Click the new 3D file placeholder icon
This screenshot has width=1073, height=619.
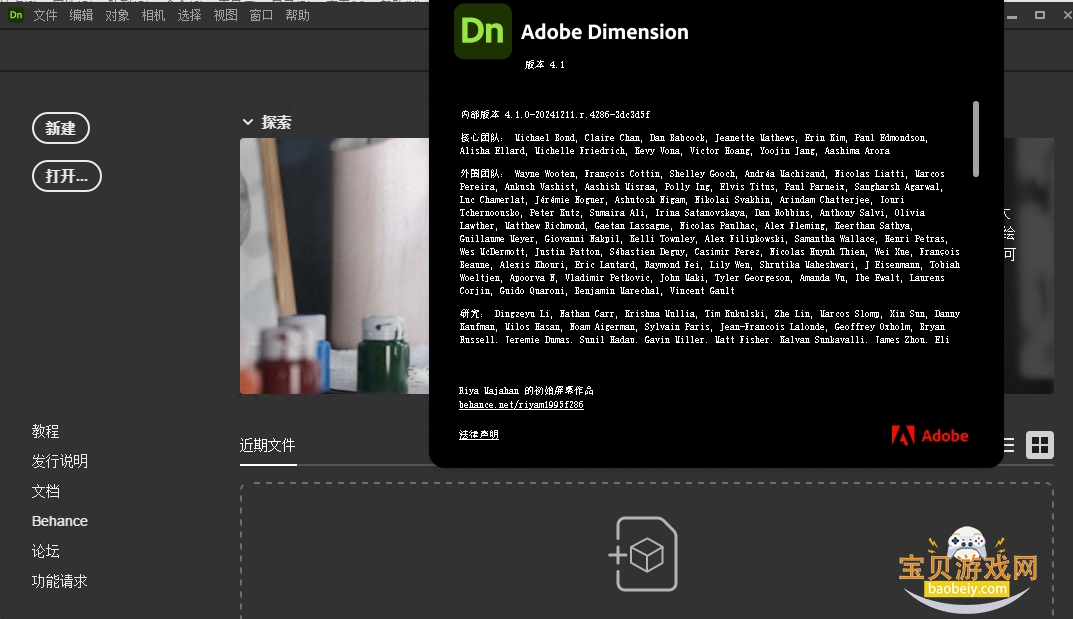pyautogui.click(x=643, y=554)
